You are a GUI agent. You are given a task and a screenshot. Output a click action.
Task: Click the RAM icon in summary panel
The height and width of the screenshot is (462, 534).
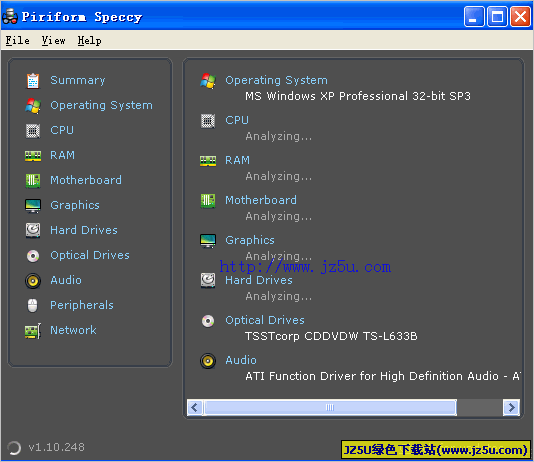coord(208,161)
